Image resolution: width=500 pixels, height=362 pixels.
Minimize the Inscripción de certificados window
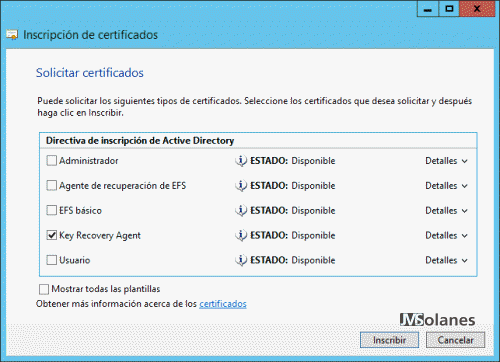click(427, 9)
